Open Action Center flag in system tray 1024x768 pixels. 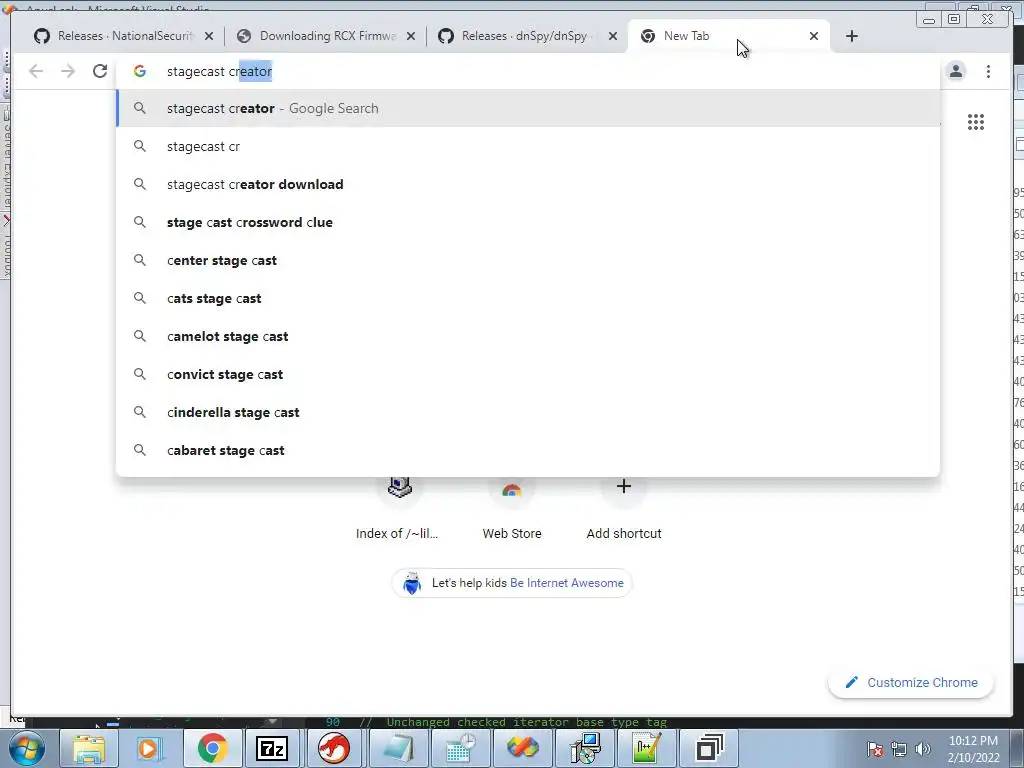[x=875, y=749]
